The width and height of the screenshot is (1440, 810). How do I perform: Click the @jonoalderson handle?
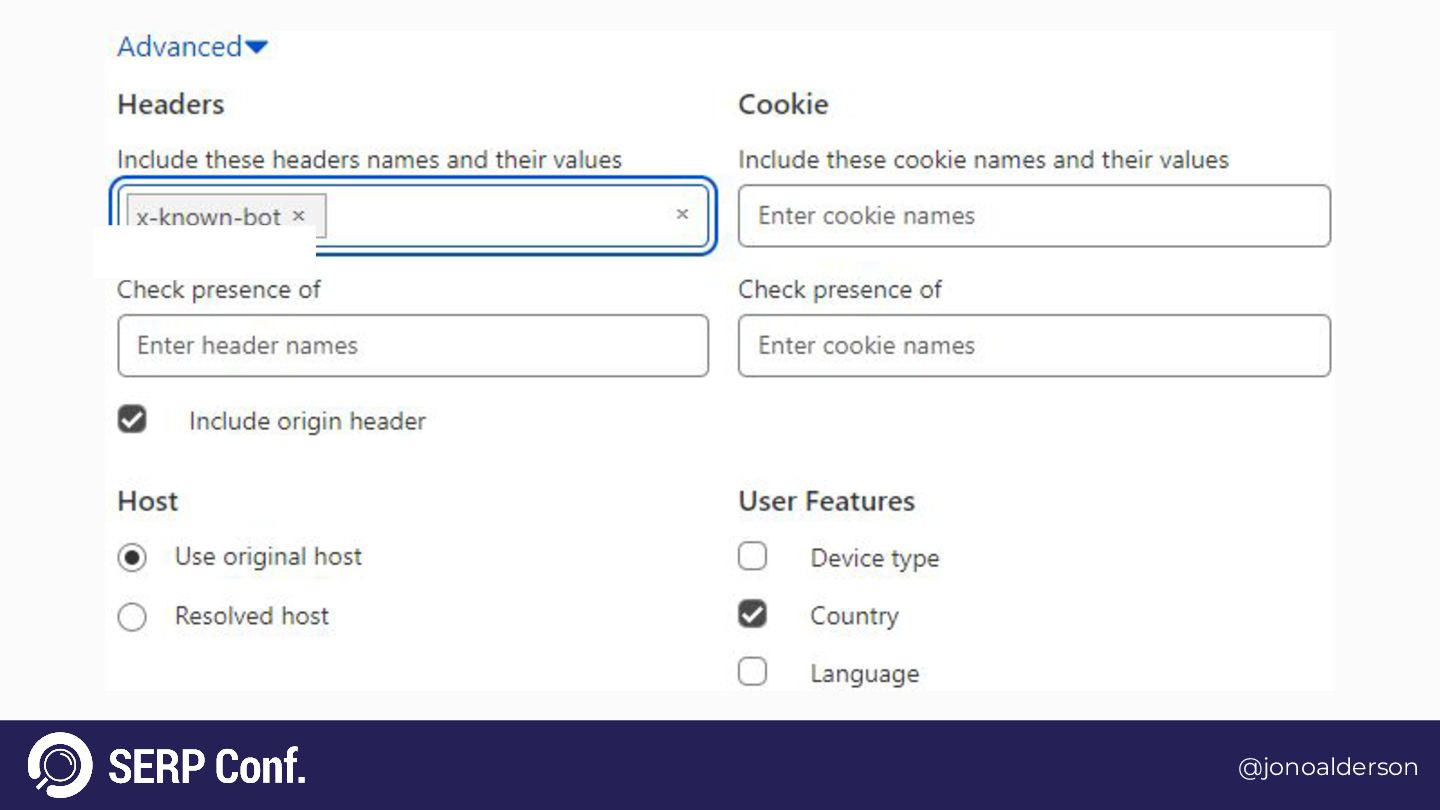[1327, 767]
